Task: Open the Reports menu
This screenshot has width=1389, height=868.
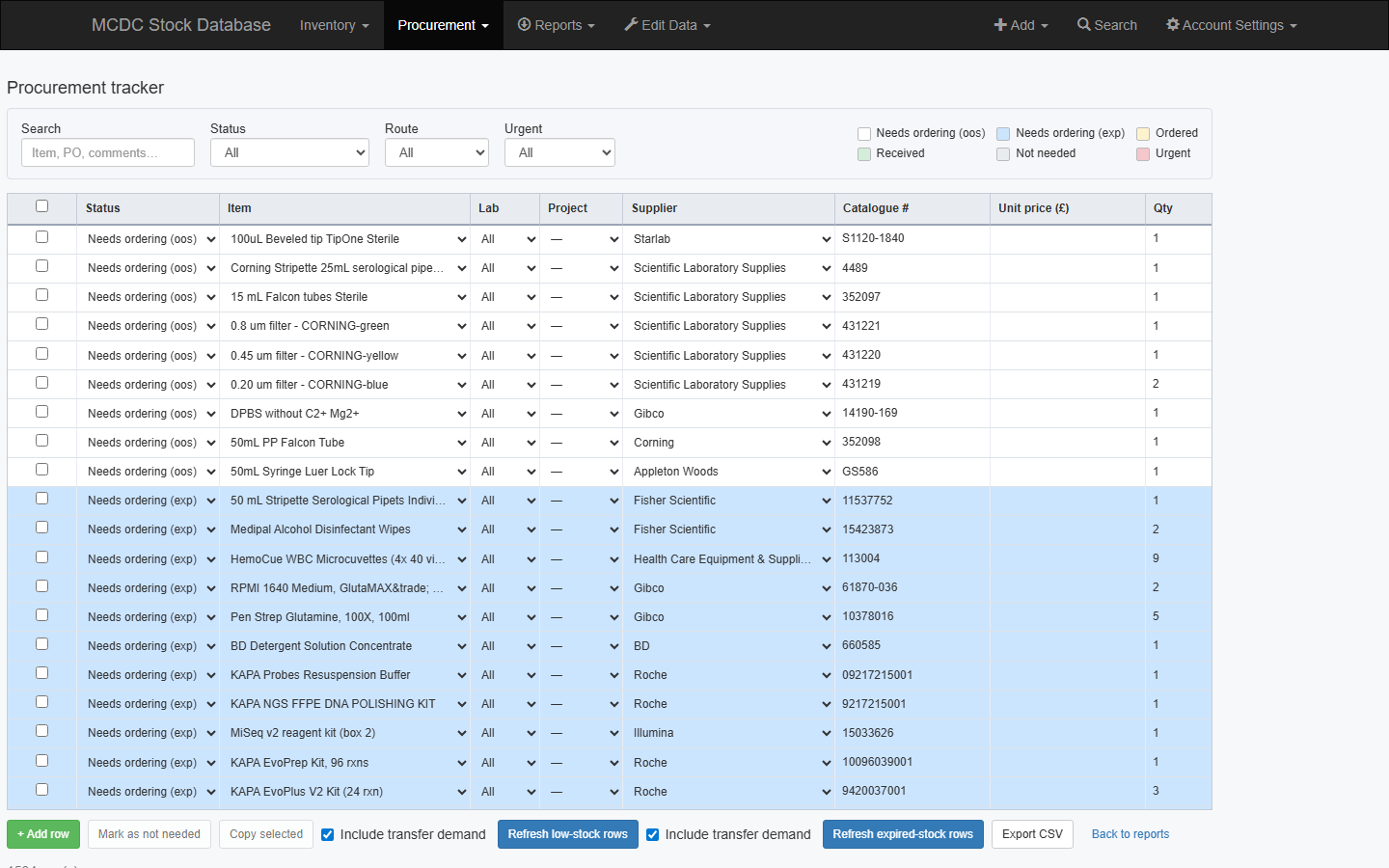Action: pos(556,25)
